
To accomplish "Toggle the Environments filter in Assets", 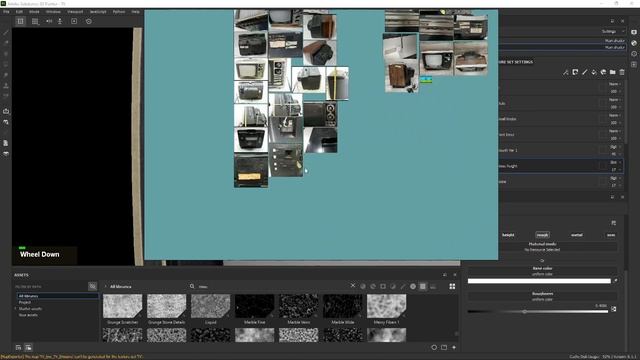I will tap(433, 287).
